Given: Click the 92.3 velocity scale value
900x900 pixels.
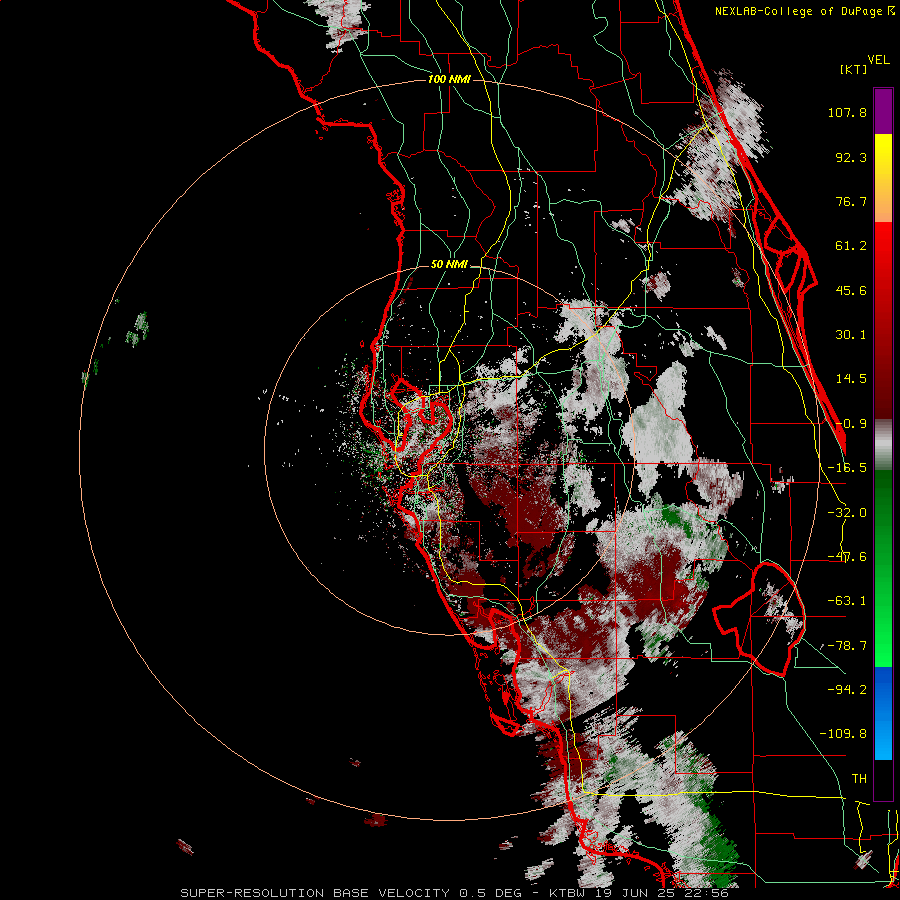Looking at the screenshot, I should pyautogui.click(x=851, y=157).
